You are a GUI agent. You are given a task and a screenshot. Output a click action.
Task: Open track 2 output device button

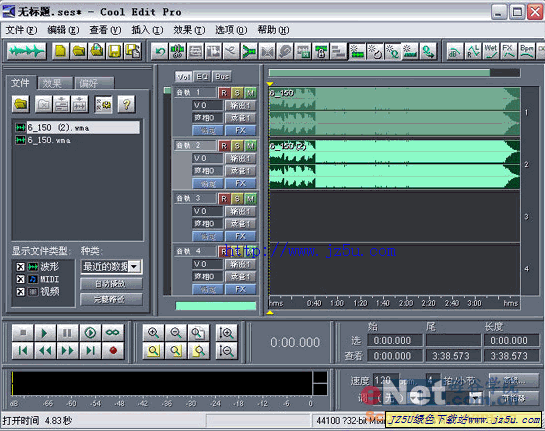241,158
